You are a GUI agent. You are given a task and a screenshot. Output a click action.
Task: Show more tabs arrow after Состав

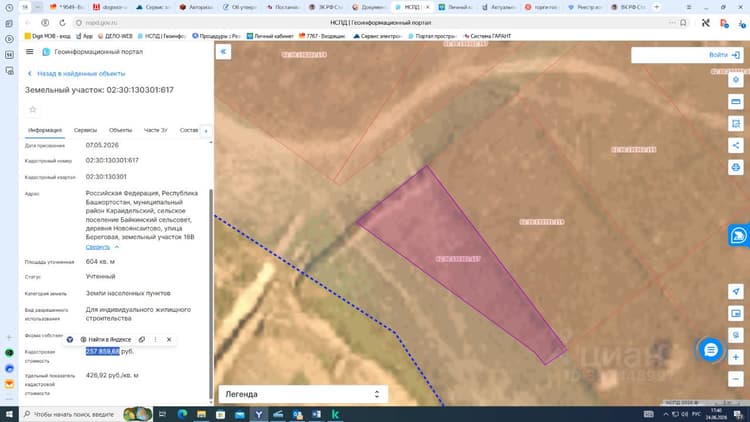point(206,131)
